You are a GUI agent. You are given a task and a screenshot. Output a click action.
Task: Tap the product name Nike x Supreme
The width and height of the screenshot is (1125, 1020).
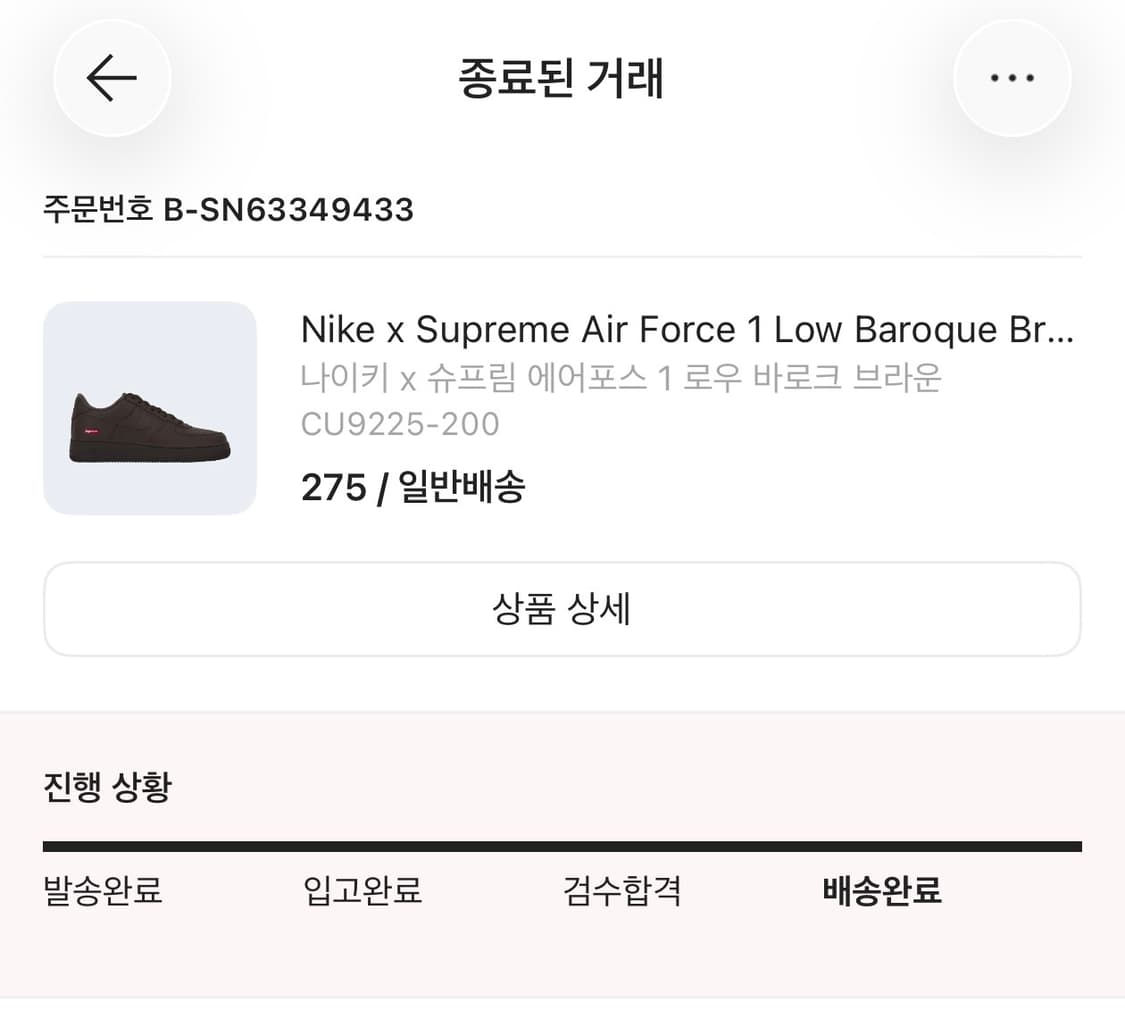coord(688,329)
